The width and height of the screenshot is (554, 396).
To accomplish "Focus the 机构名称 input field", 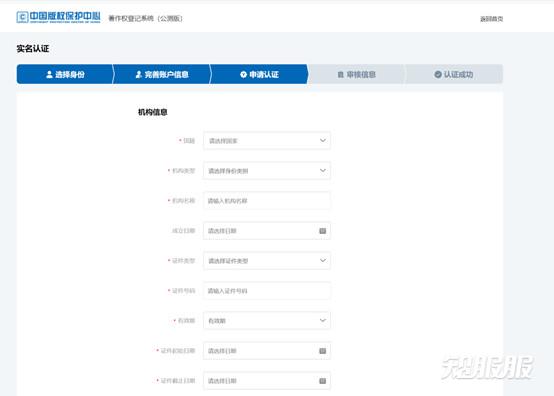I will (267, 201).
